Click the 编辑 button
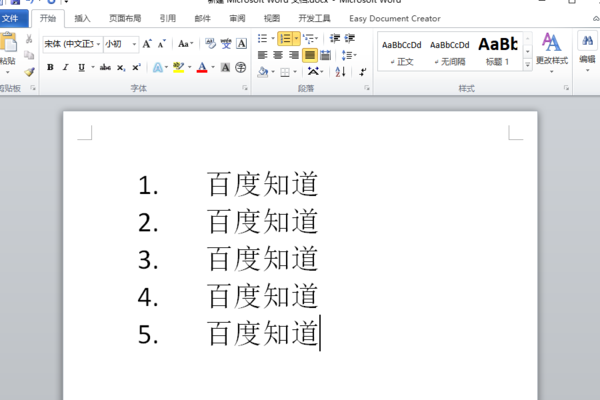Image resolution: width=600 pixels, height=400 pixels. [x=587, y=52]
